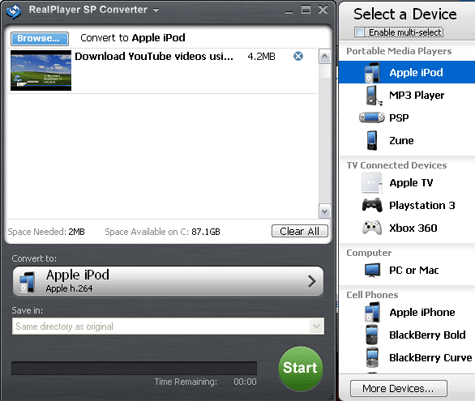Click the conversion progress bar
The width and height of the screenshot is (475, 401).
pos(134,368)
